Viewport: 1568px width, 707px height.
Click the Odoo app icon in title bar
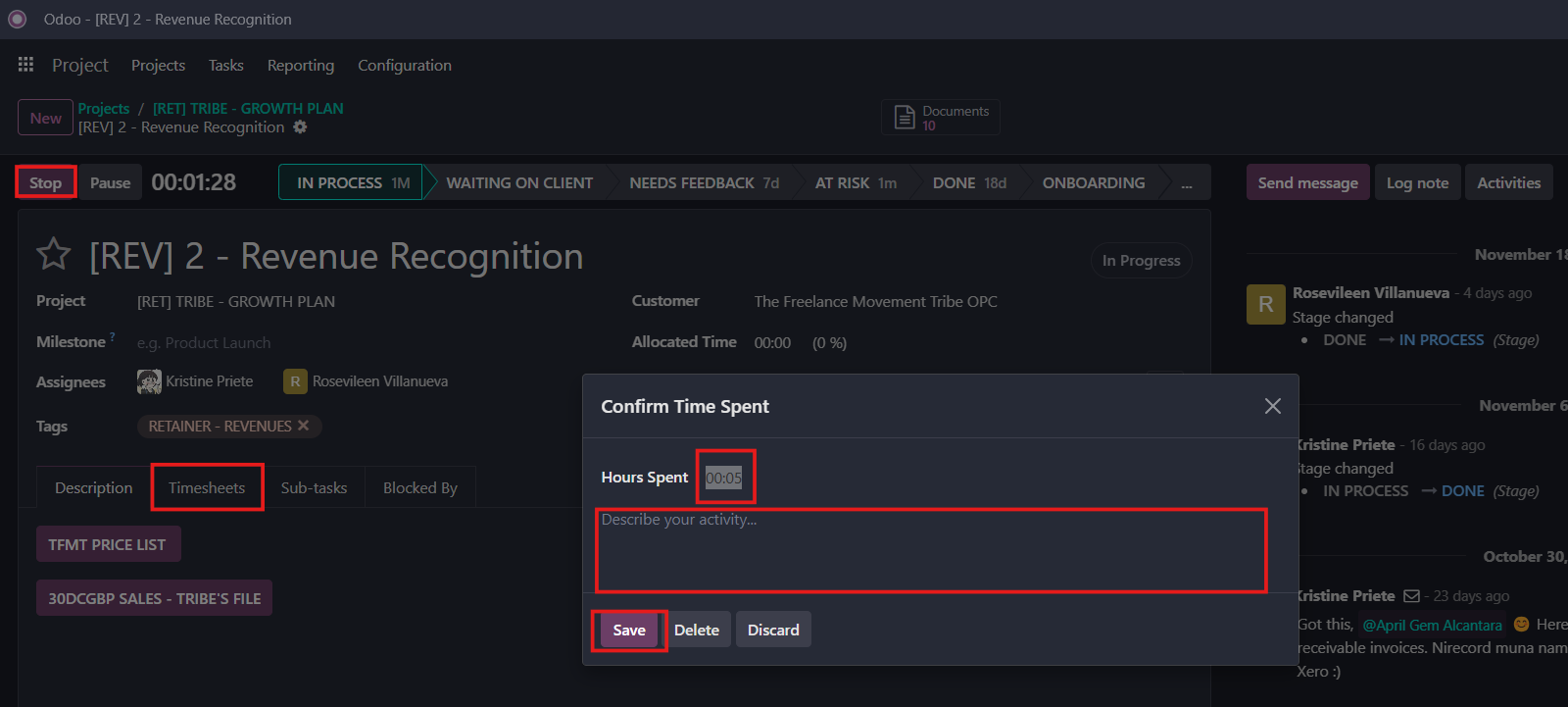click(18, 20)
